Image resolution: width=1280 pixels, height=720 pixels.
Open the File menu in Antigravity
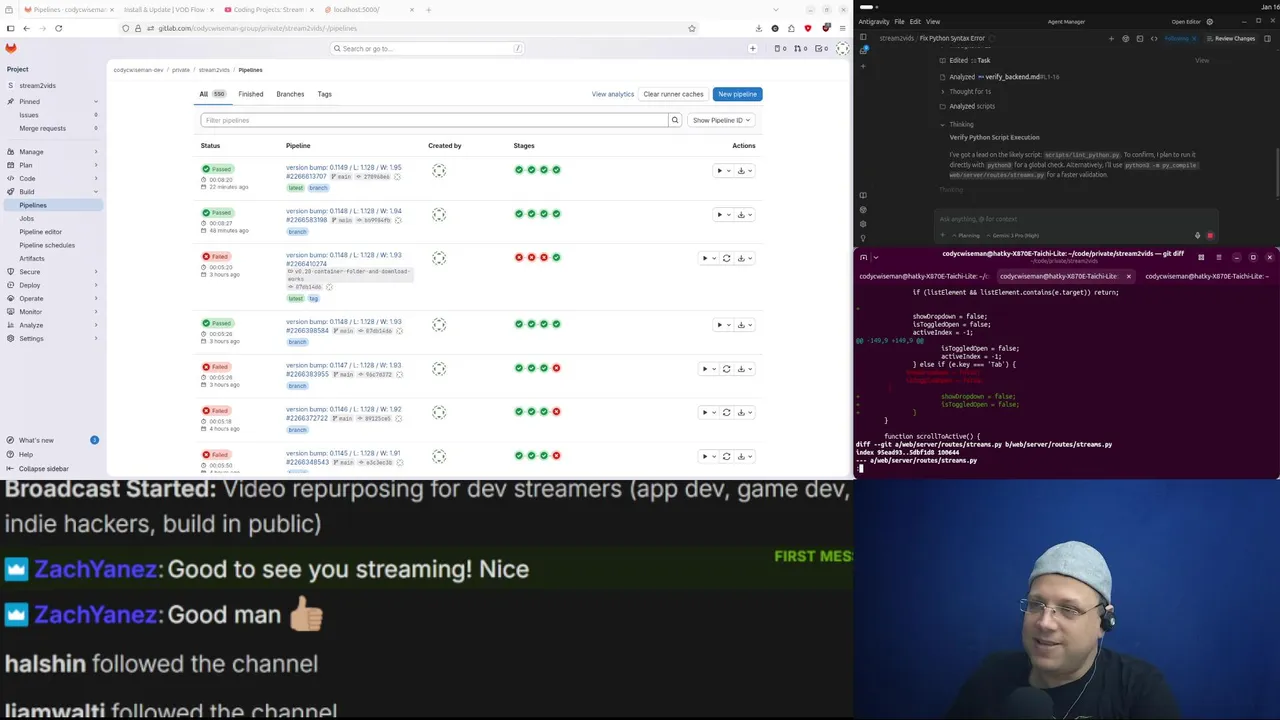(899, 21)
